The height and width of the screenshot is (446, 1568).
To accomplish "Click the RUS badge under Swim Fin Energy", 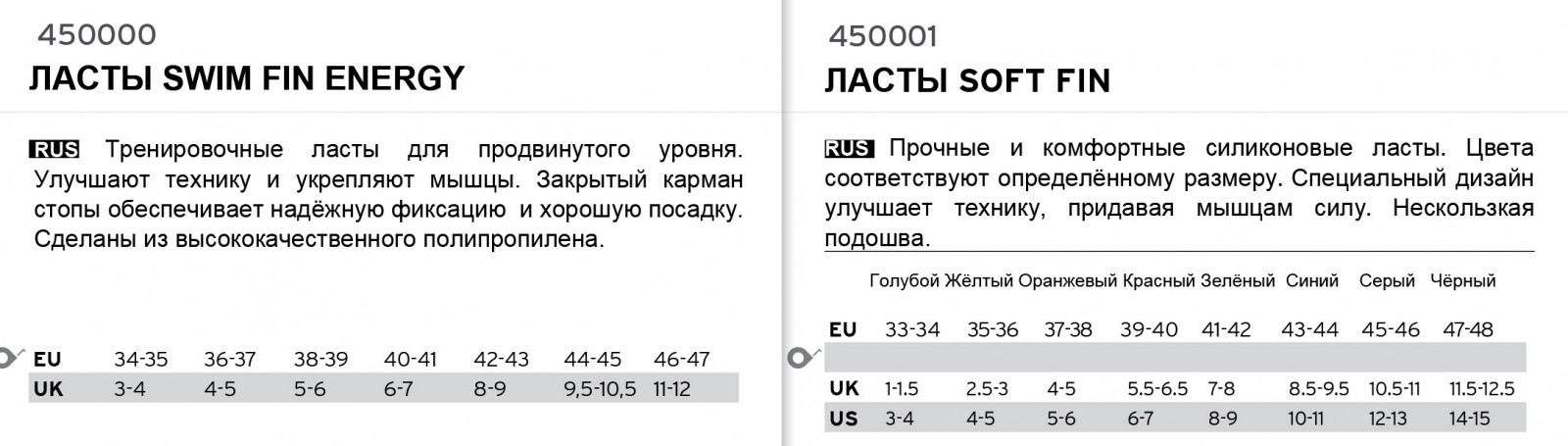I will (55, 150).
